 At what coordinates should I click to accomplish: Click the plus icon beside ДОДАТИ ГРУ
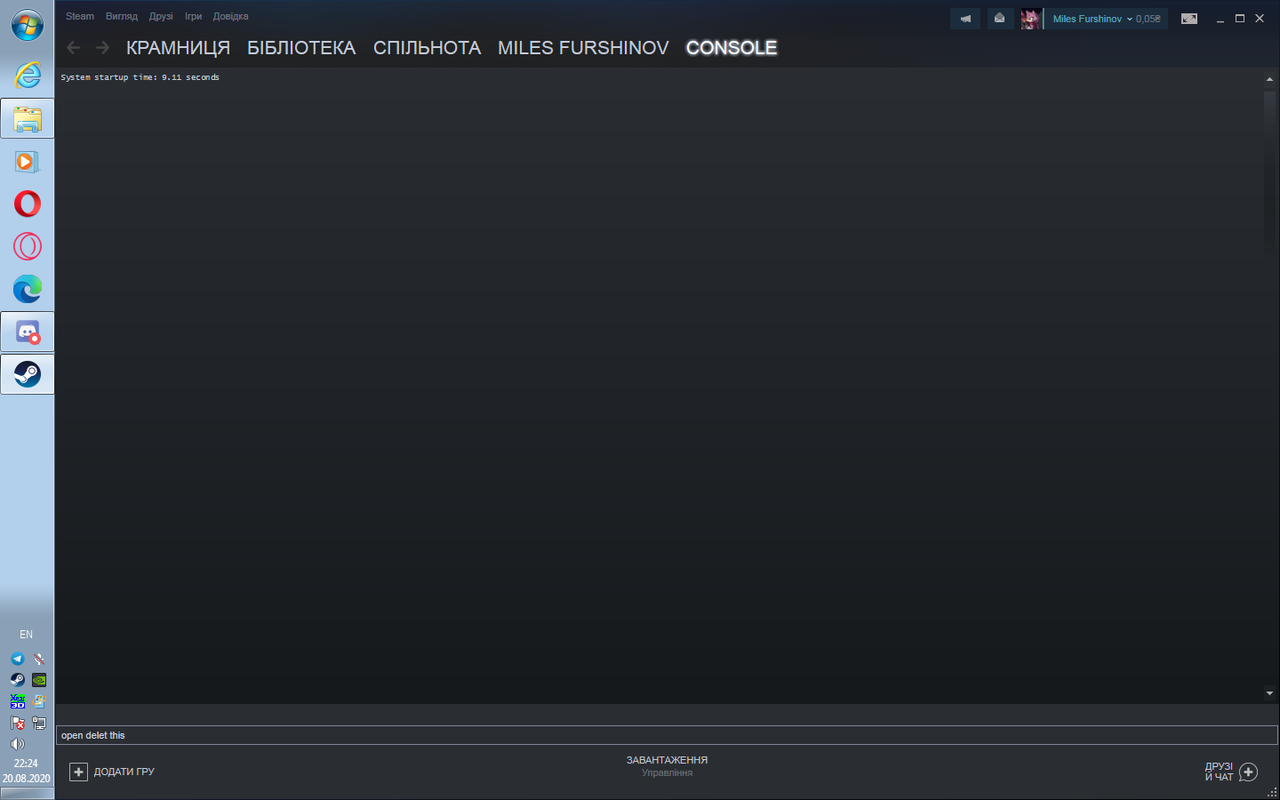[78, 772]
